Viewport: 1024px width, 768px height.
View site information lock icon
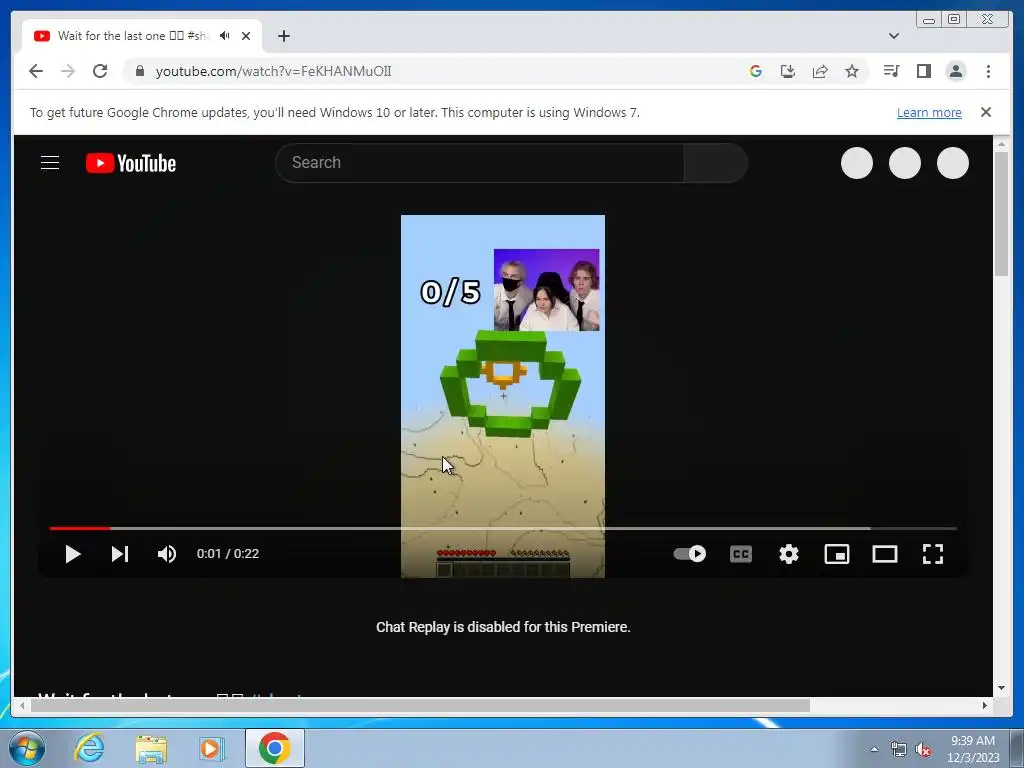[x=139, y=71]
